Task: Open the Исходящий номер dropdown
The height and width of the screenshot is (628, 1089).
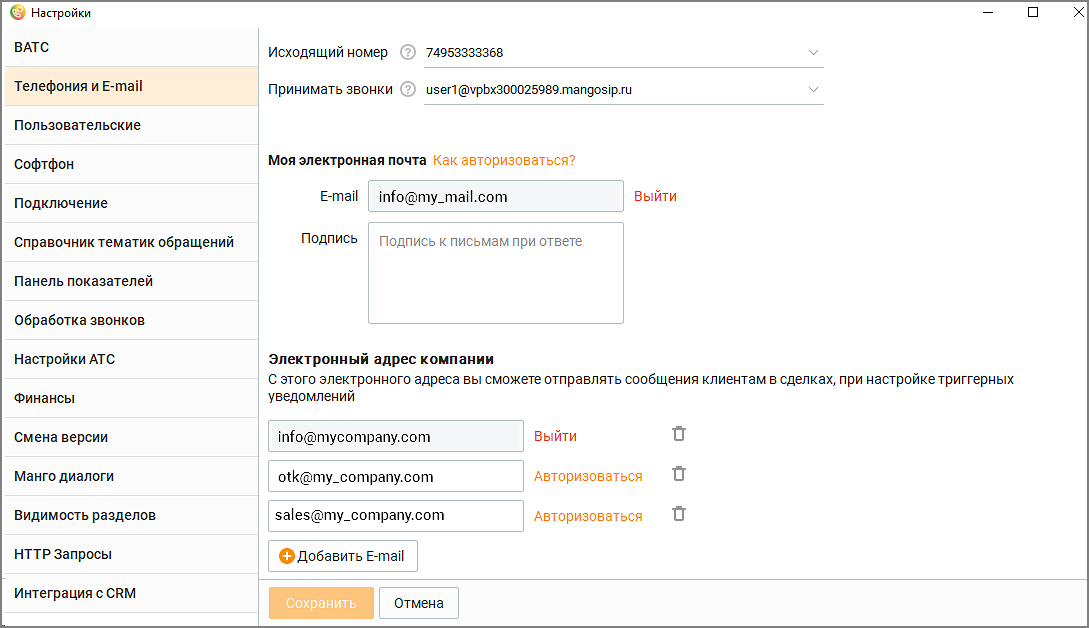Action: click(624, 53)
